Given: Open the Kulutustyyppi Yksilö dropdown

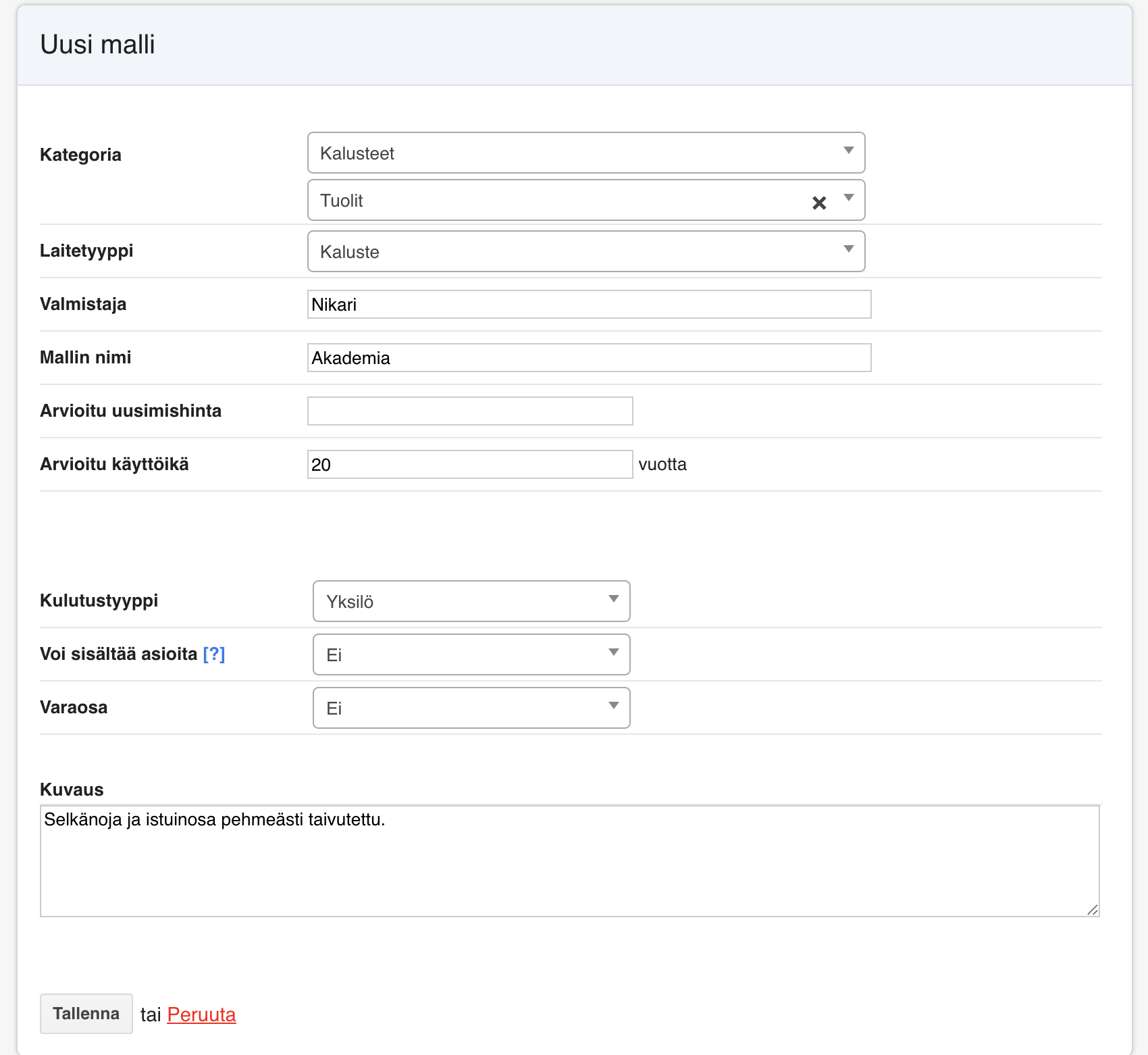Looking at the screenshot, I should [471, 601].
